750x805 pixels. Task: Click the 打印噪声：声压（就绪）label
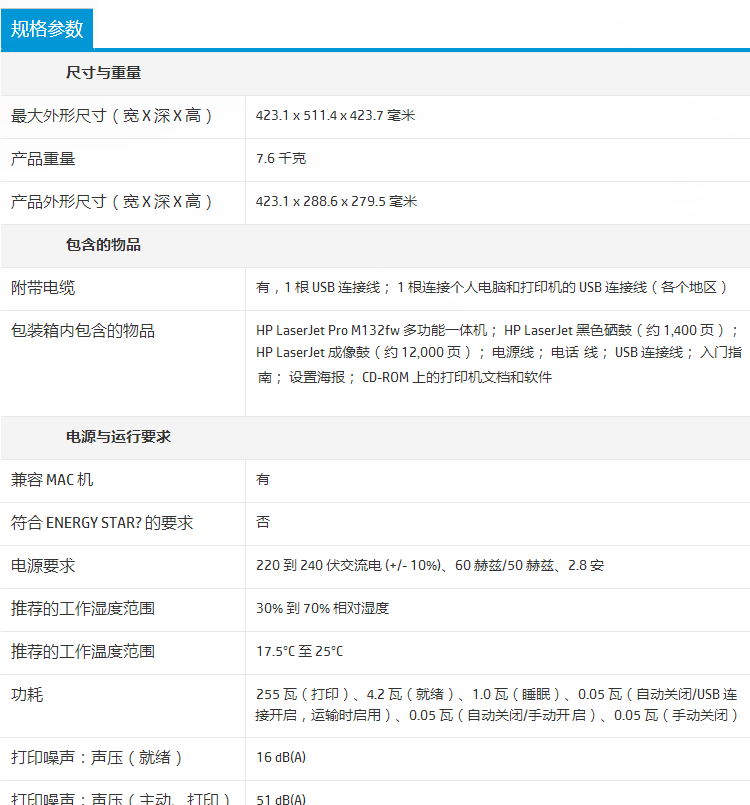(97, 758)
